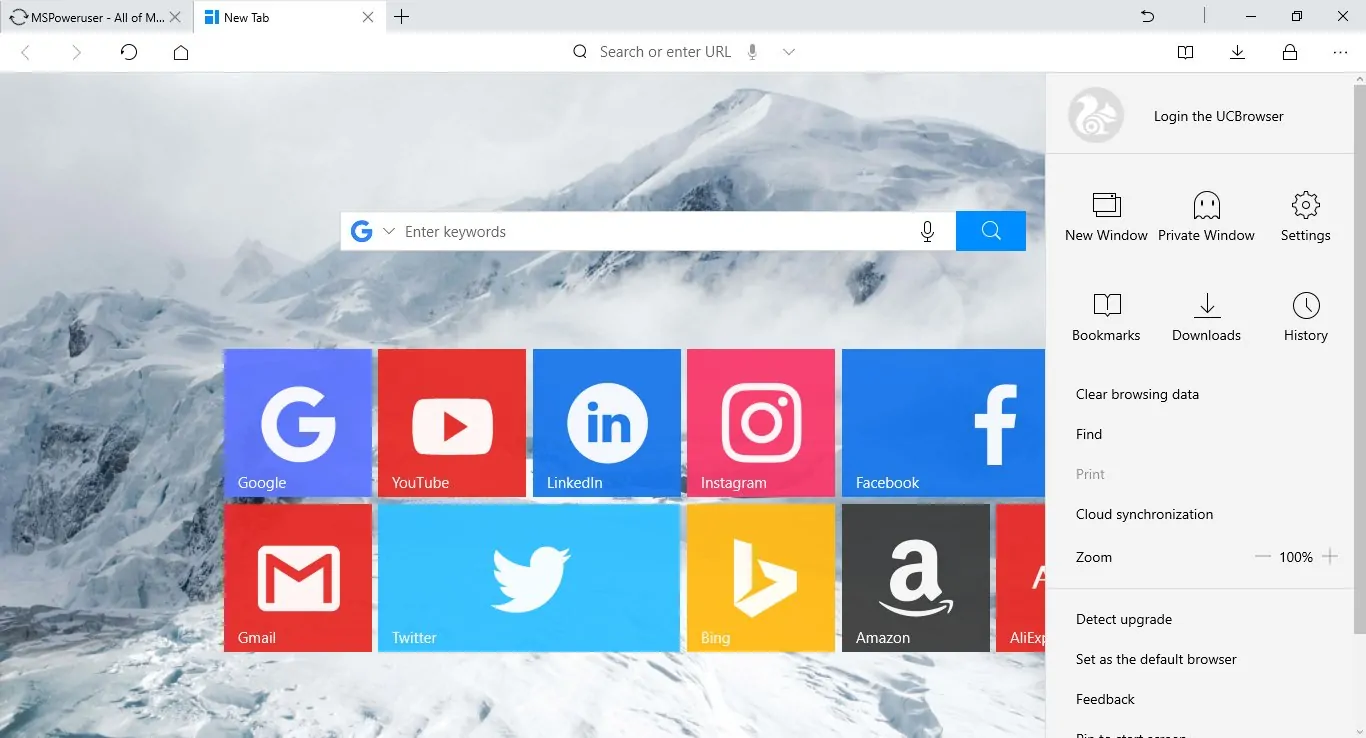Screen dimensions: 1366x738
Task: Open the Google speed dial tile
Action: (298, 422)
